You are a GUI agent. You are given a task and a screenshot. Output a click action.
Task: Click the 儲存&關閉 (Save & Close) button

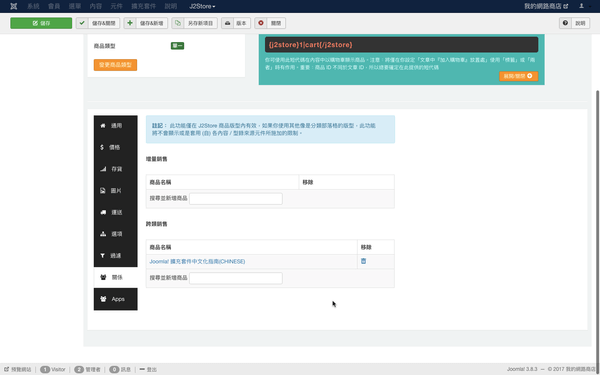pos(98,23)
